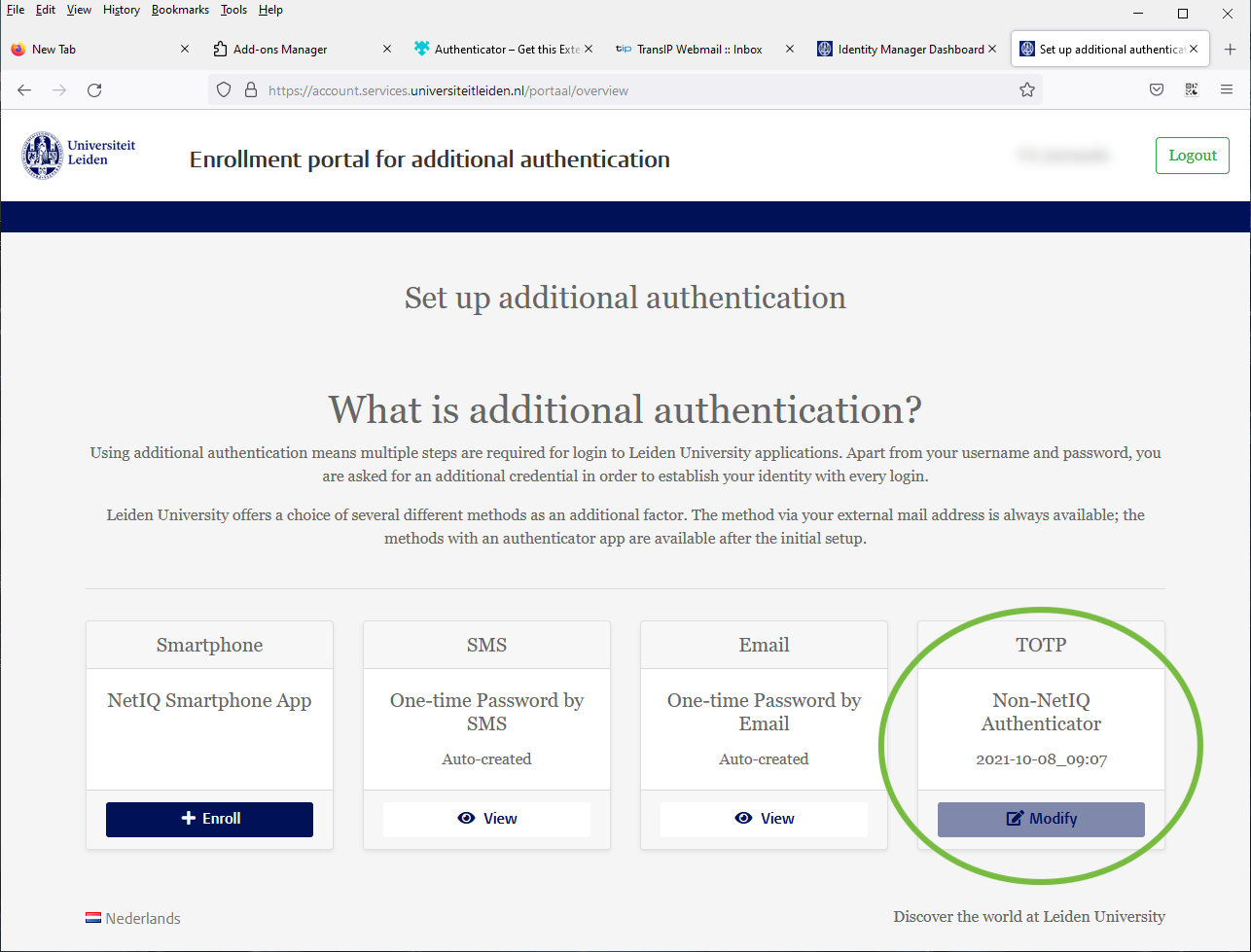
Task: Open the Authenticator QR extension icon
Action: point(1192,90)
